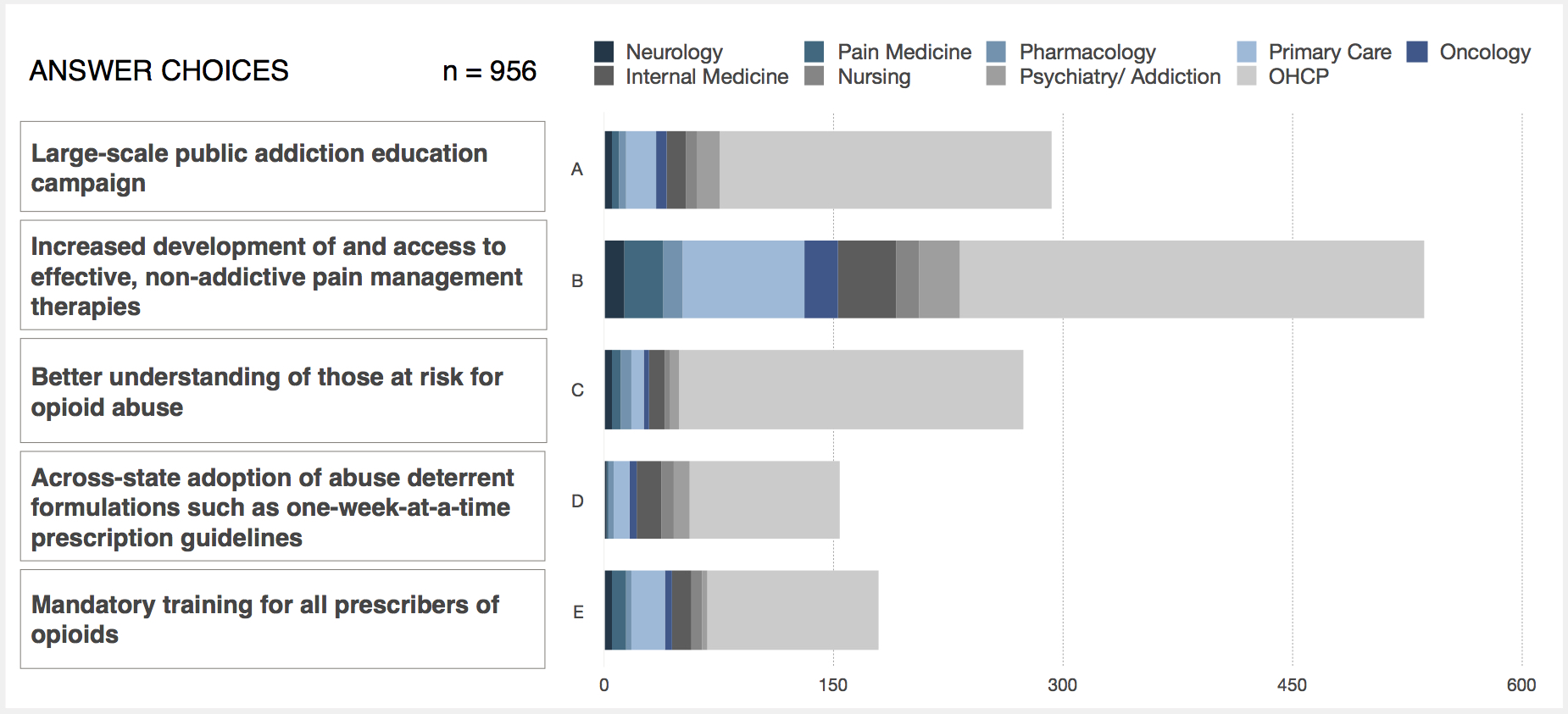Click the OHCP segment of bar B

[x=1191, y=280]
